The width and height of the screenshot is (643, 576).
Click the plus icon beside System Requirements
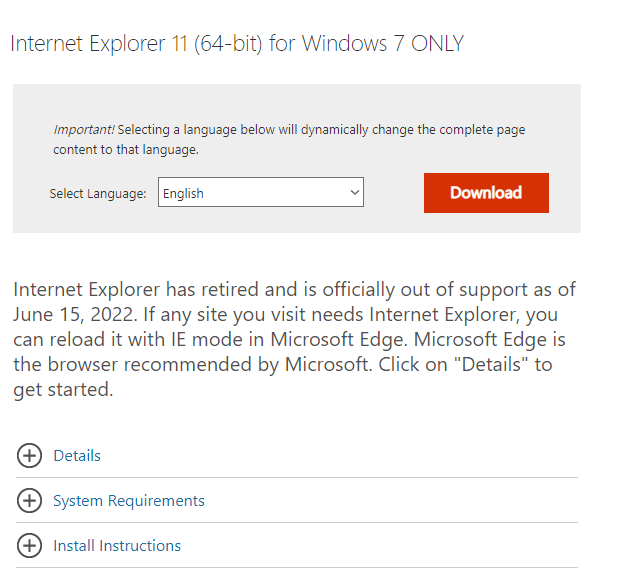(x=29, y=501)
